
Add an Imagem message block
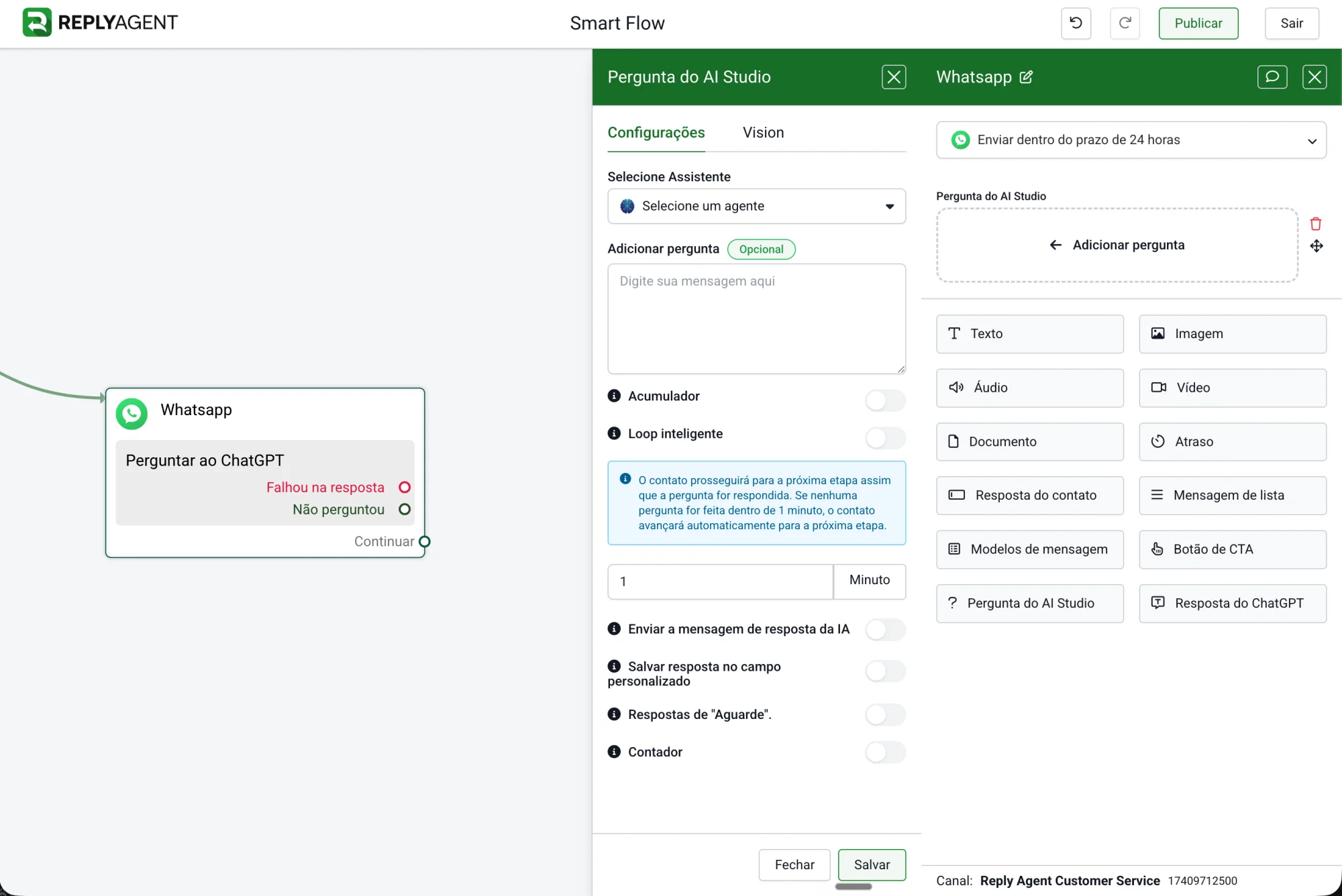(1233, 334)
